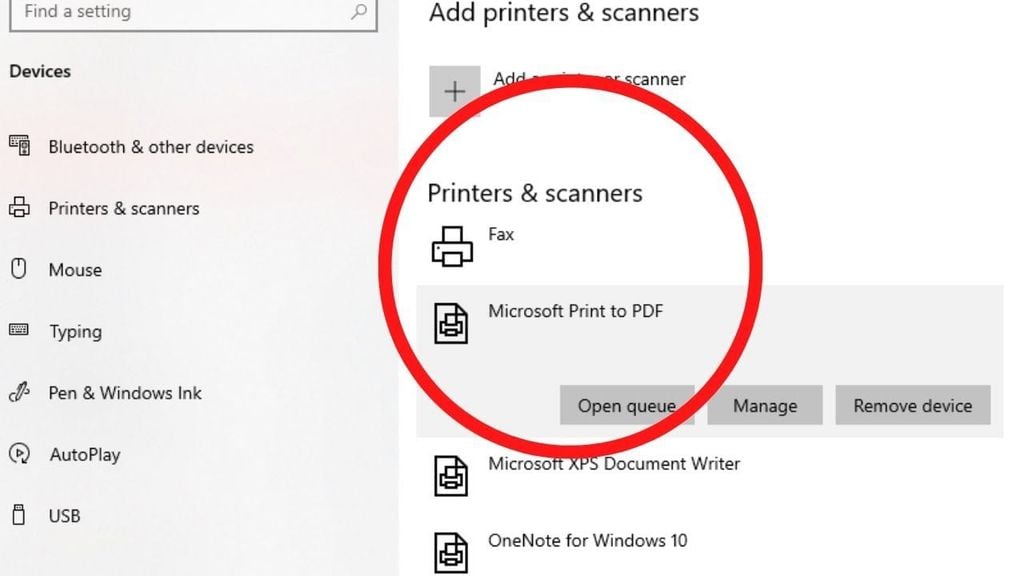Click the Pen & Windows Ink icon
This screenshot has width=1024, height=576.
(19, 393)
